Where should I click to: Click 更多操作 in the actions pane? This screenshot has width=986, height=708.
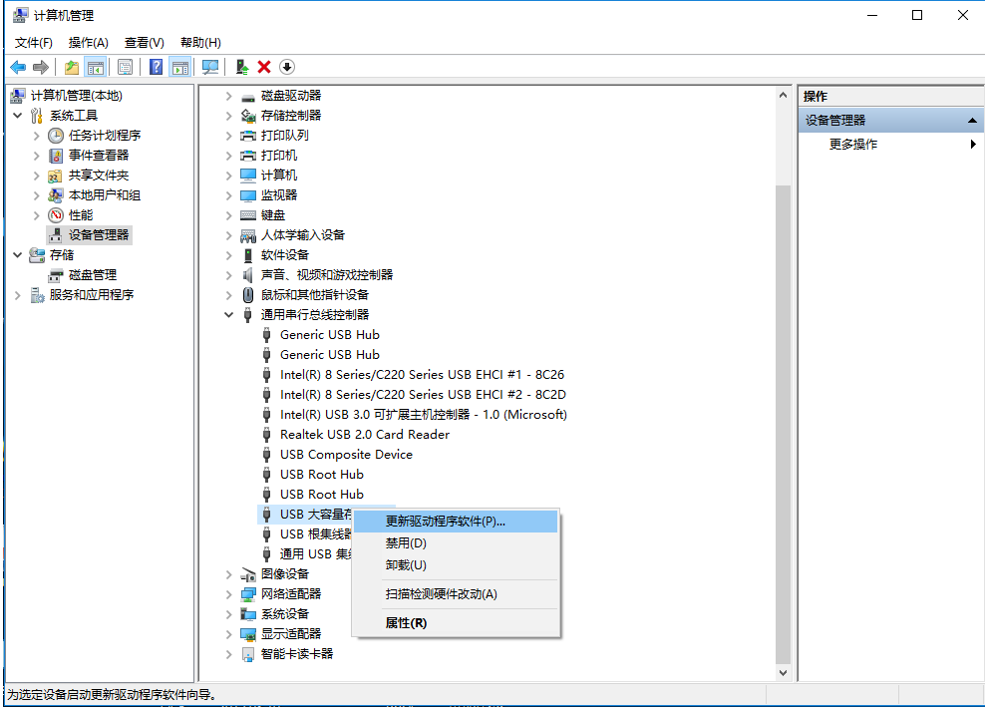(x=853, y=144)
